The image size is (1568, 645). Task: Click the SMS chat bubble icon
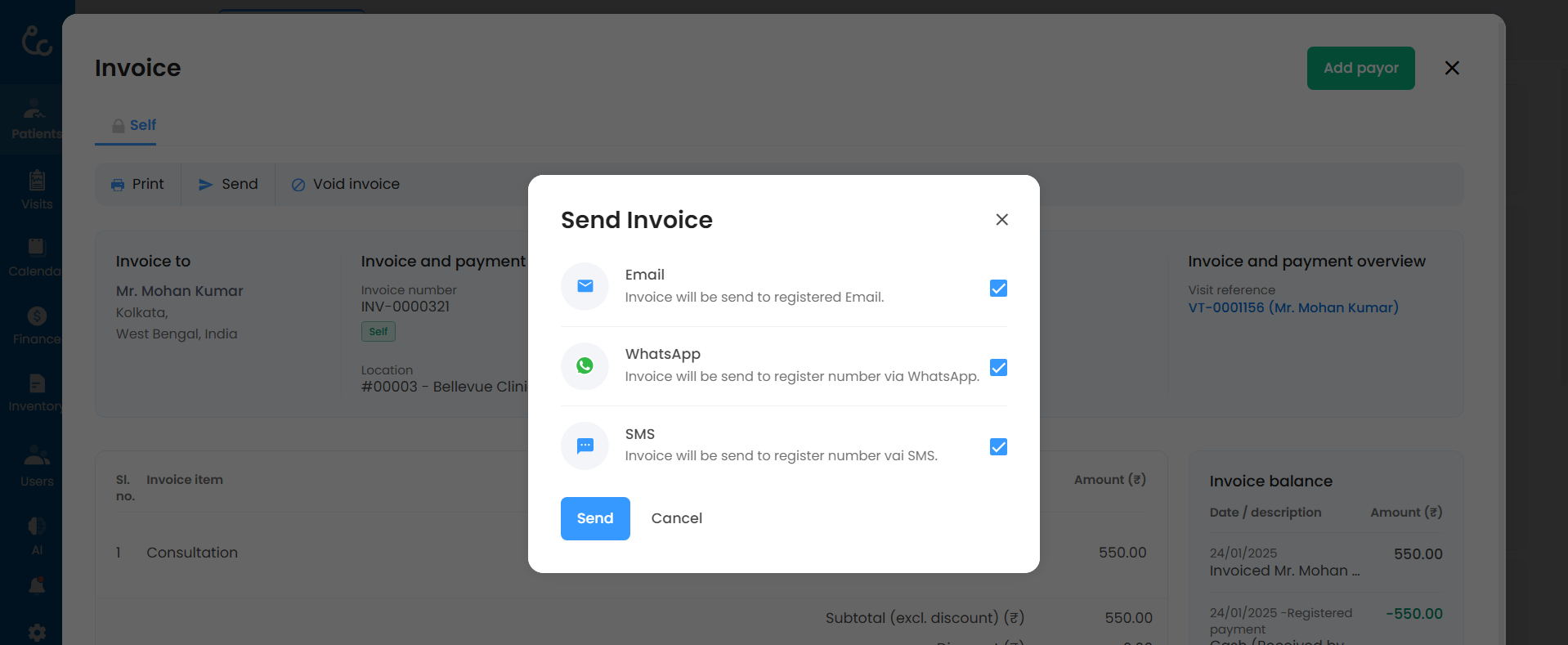[x=585, y=446]
